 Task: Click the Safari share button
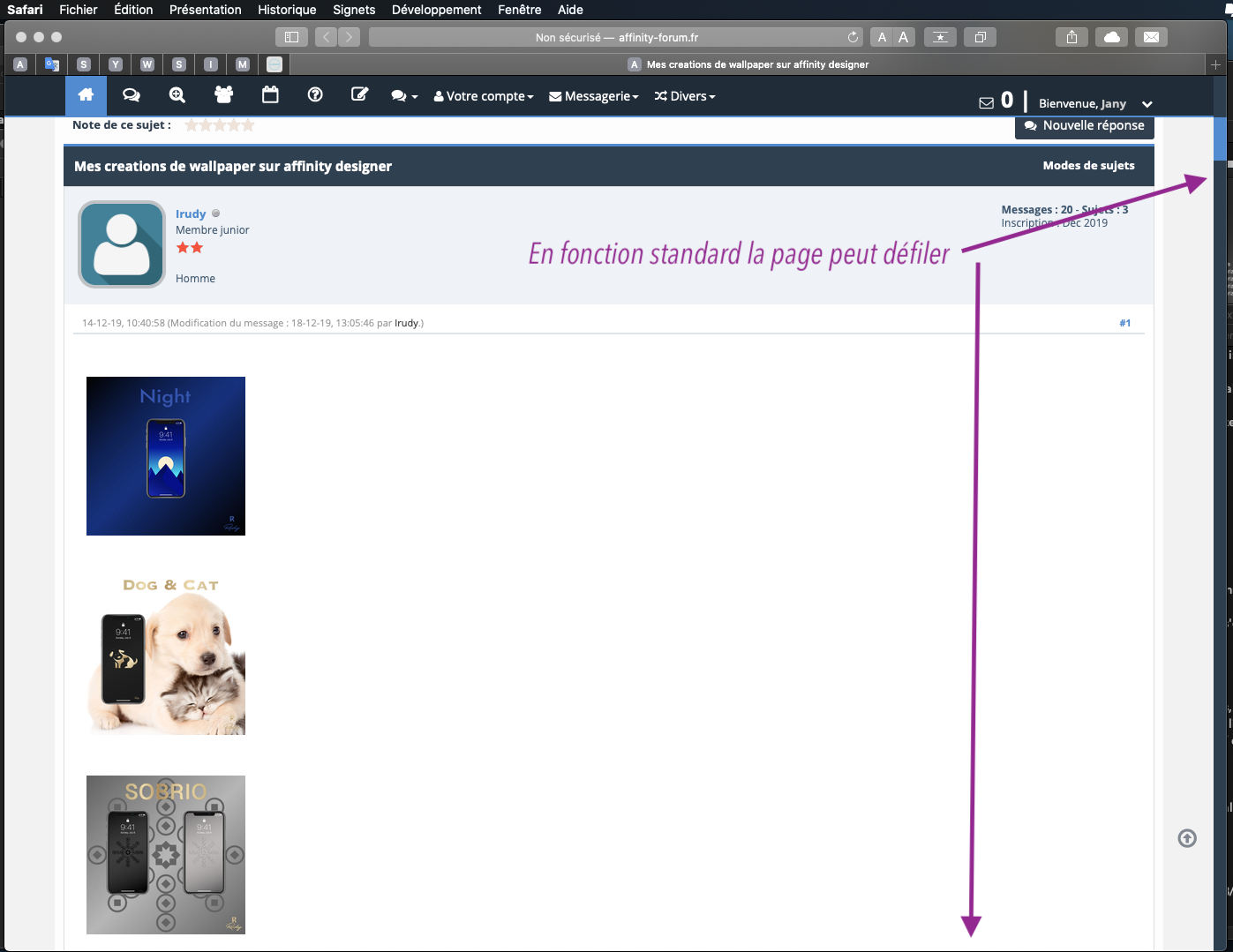click(x=1071, y=37)
